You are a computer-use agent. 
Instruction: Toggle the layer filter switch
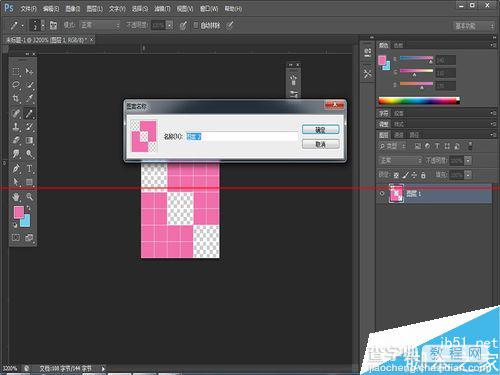pyautogui.click(x=470, y=146)
